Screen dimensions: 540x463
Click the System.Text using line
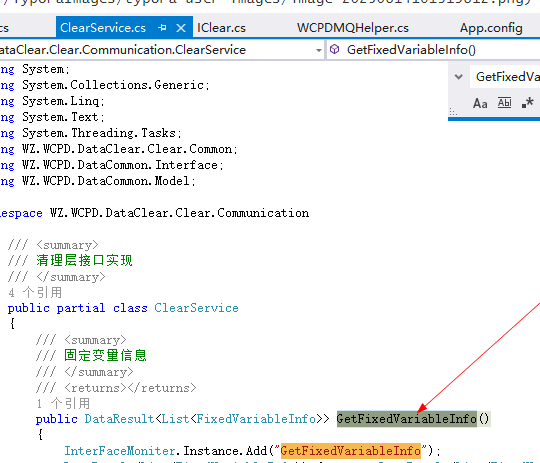52,117
